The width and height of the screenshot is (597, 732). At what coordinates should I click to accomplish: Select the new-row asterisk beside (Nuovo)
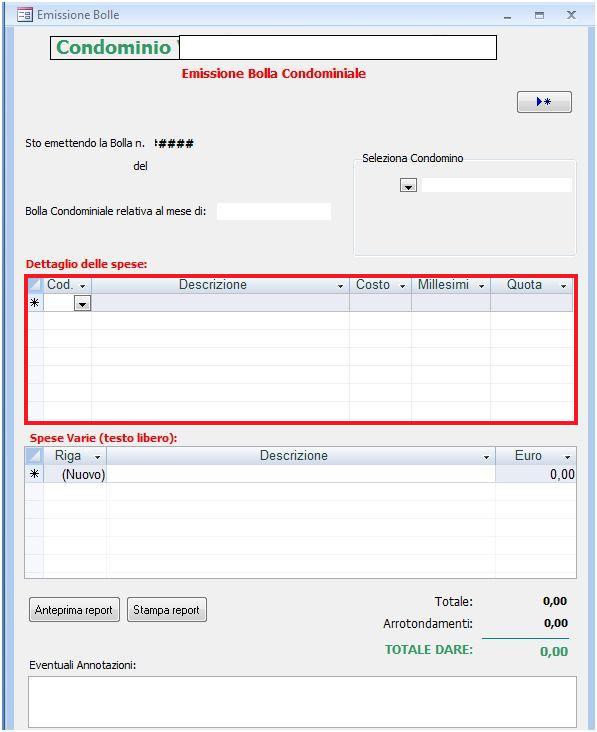pos(34,474)
